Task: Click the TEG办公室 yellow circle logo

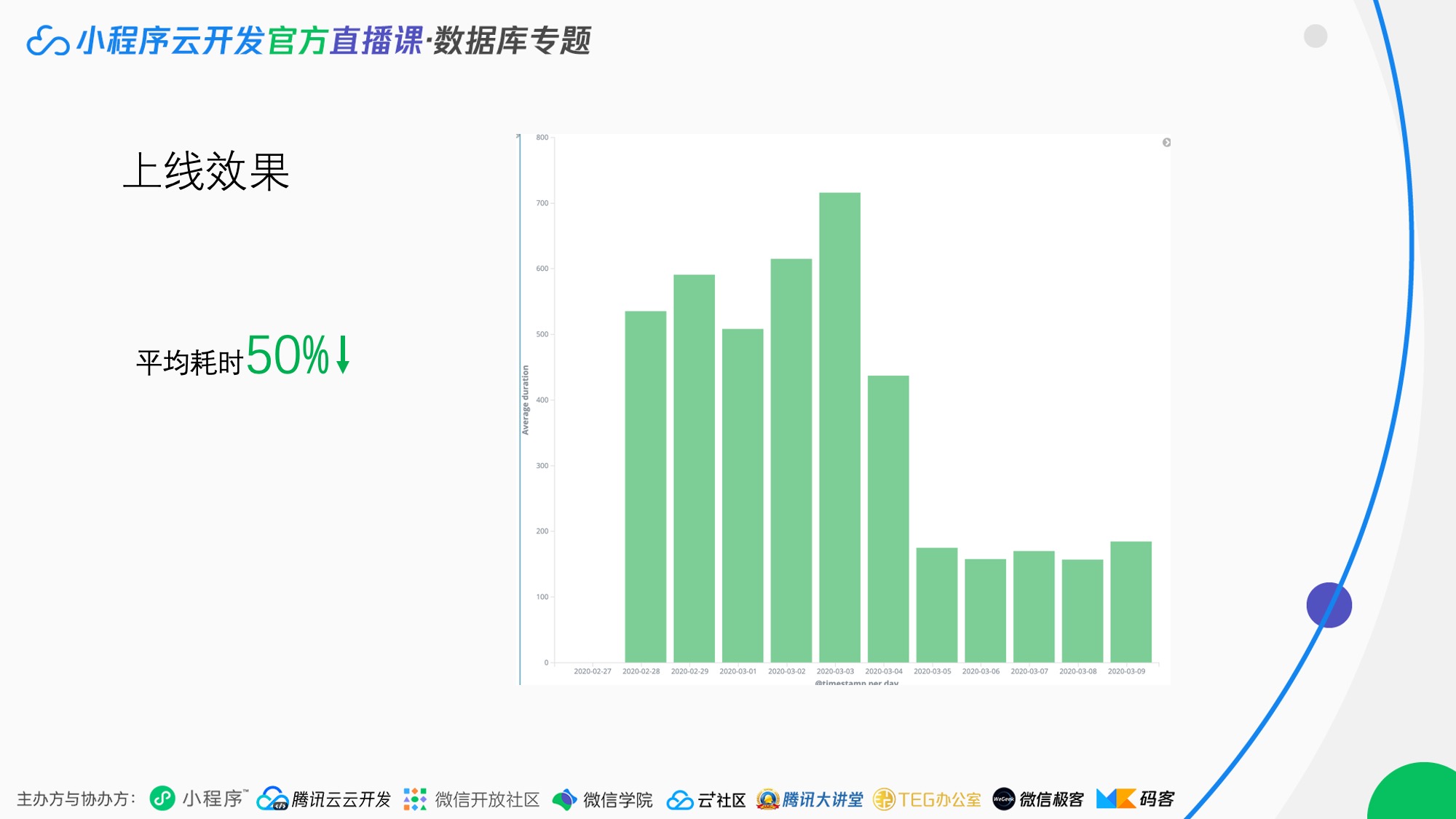Action: pos(883,799)
